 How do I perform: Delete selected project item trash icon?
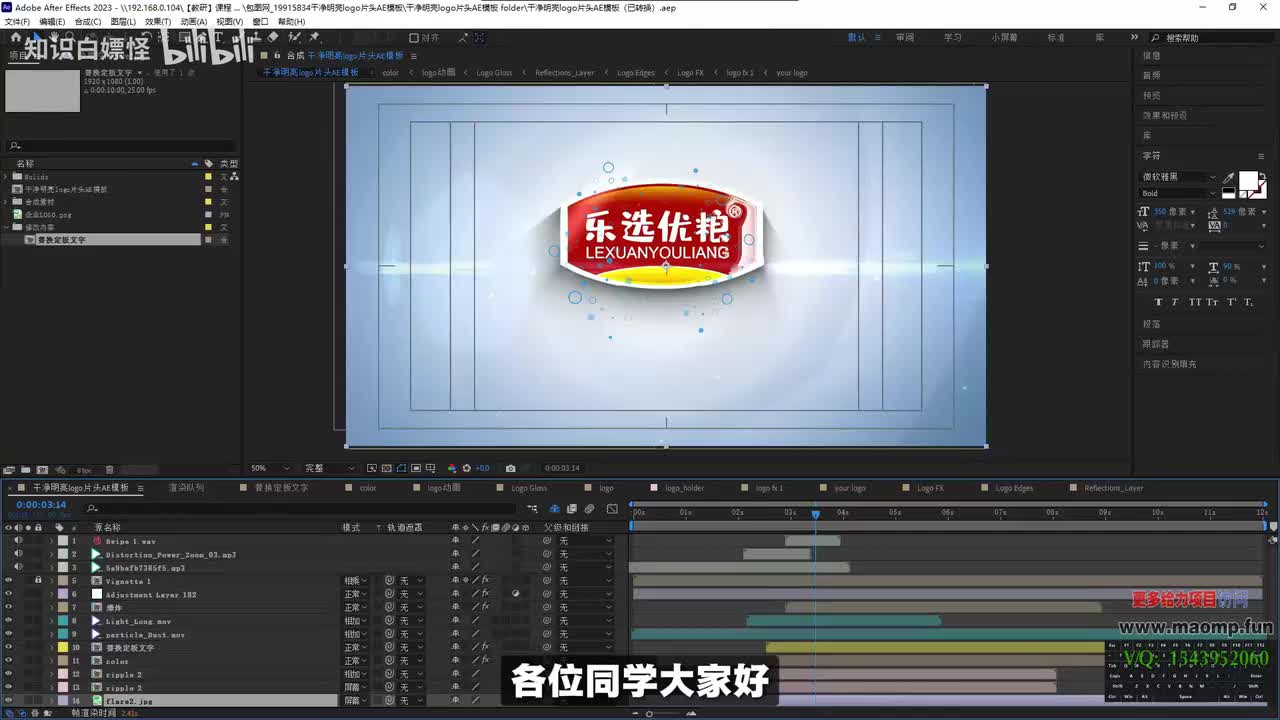tap(110, 469)
